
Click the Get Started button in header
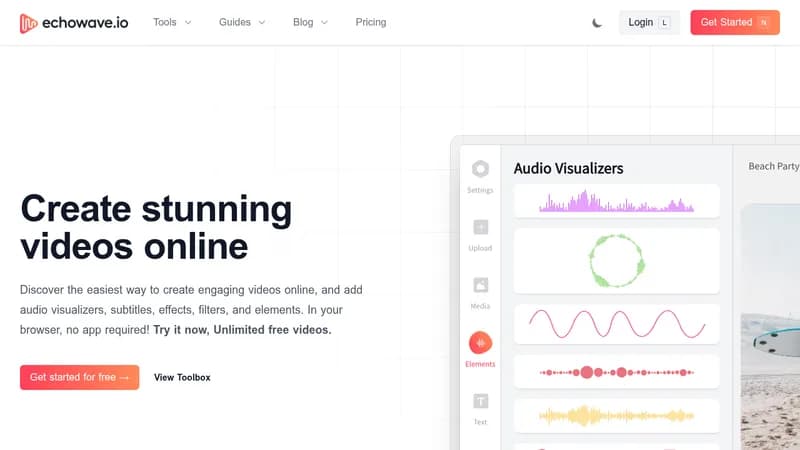pos(735,22)
